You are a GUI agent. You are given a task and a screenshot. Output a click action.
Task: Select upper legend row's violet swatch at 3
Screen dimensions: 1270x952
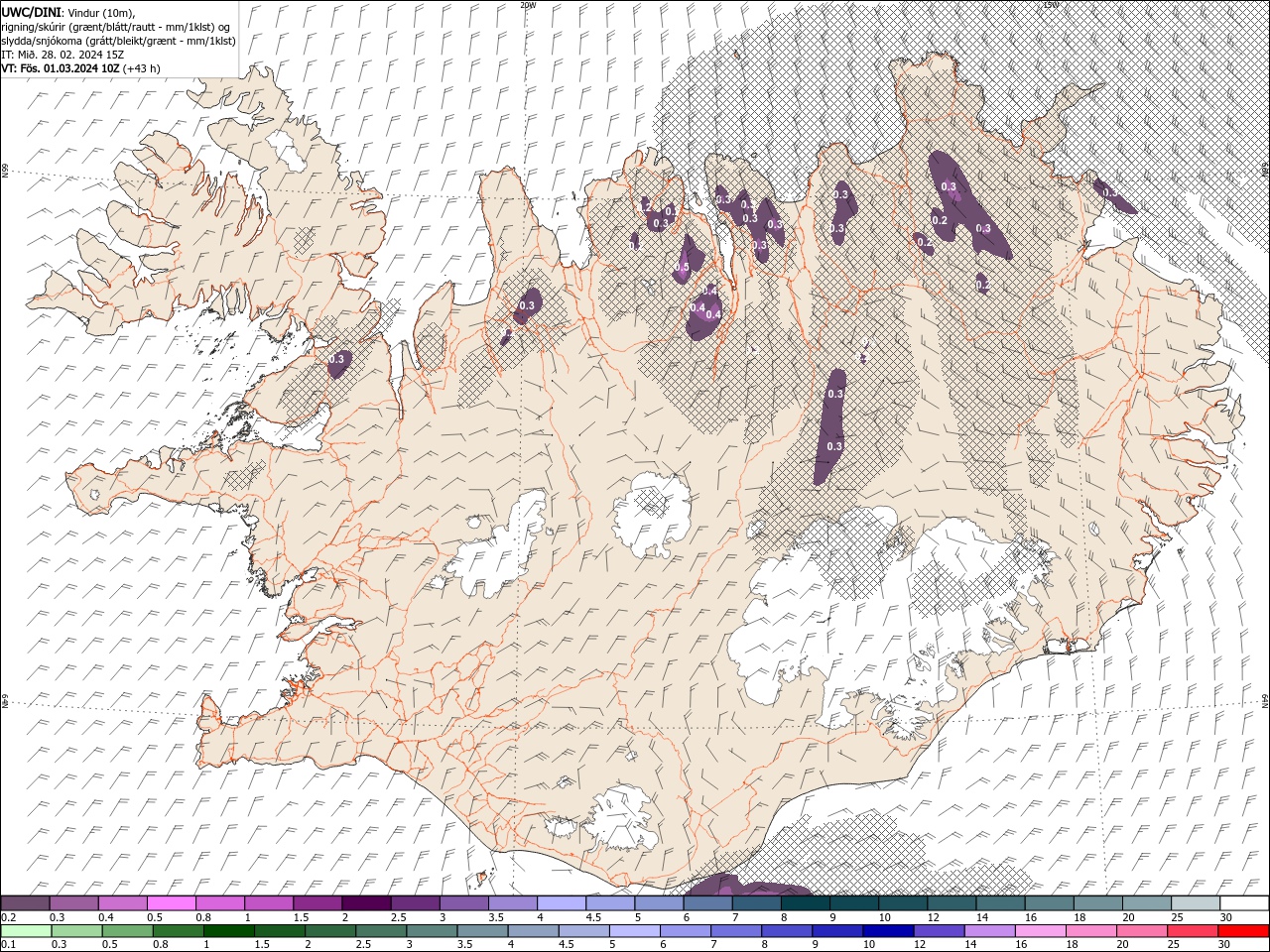(463, 903)
